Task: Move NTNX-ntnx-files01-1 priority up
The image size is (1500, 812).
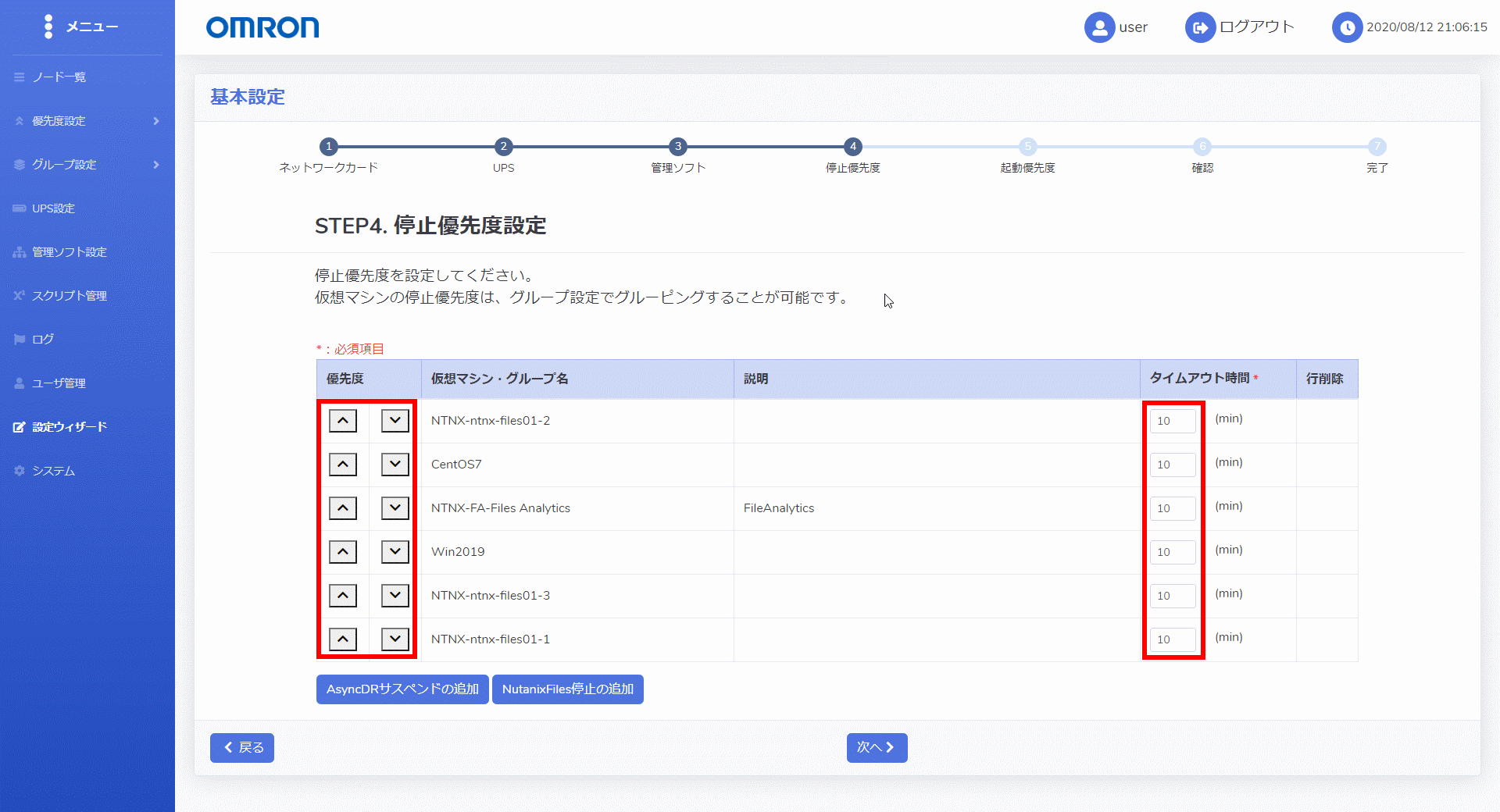Action: [343, 639]
